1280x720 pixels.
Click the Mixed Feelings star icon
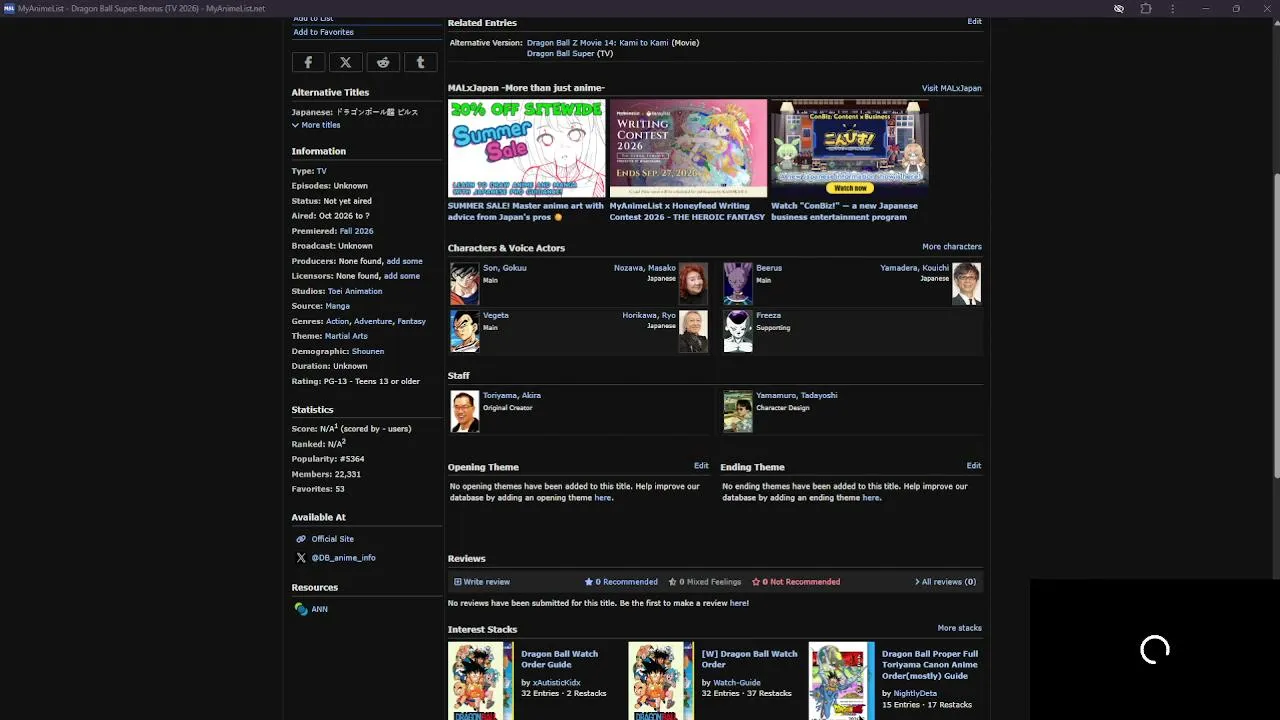[673, 582]
